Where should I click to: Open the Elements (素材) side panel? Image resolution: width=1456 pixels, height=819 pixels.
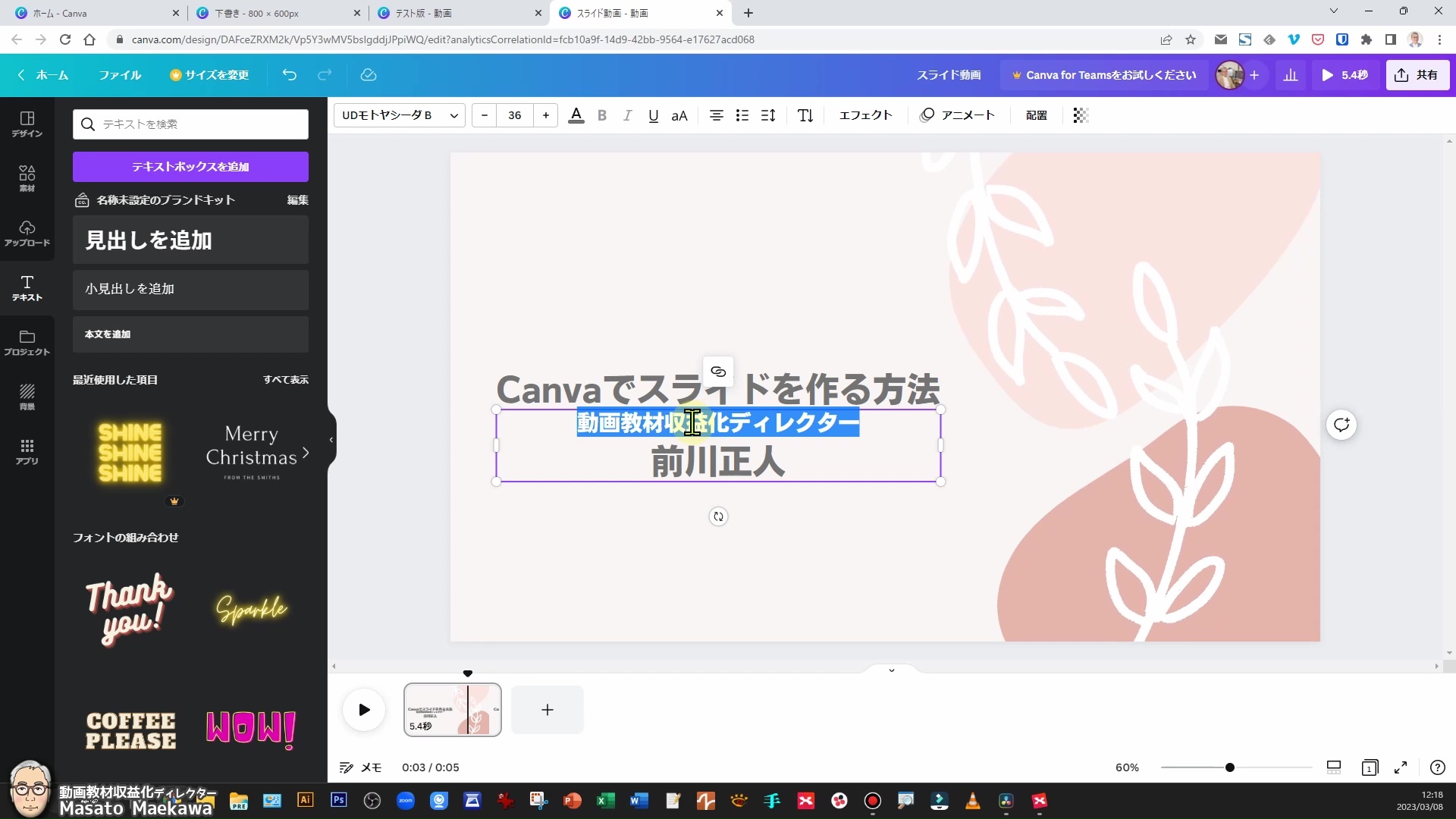[x=27, y=178]
